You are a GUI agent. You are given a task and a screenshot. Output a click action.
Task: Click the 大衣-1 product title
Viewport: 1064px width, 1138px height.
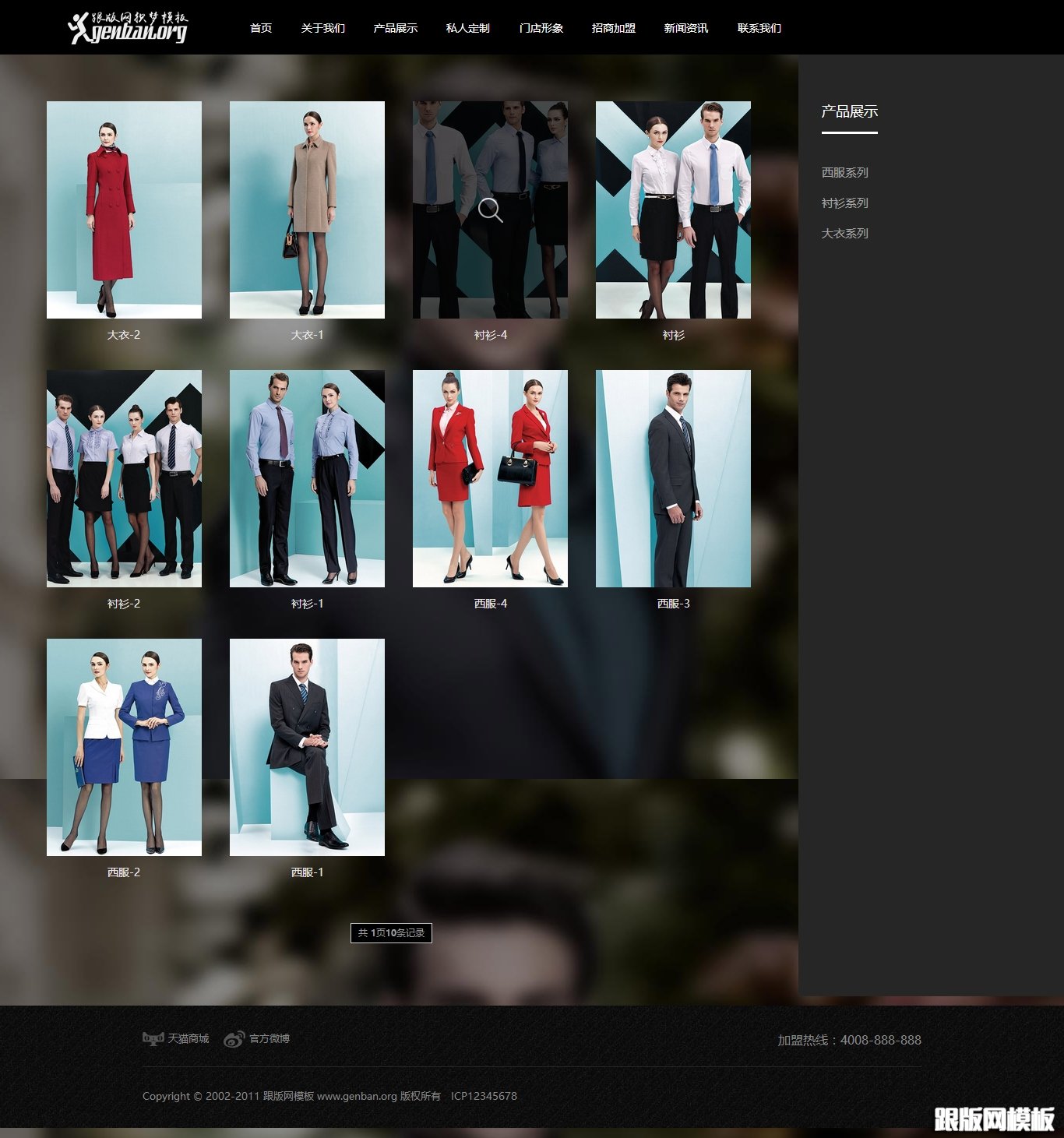click(x=307, y=335)
